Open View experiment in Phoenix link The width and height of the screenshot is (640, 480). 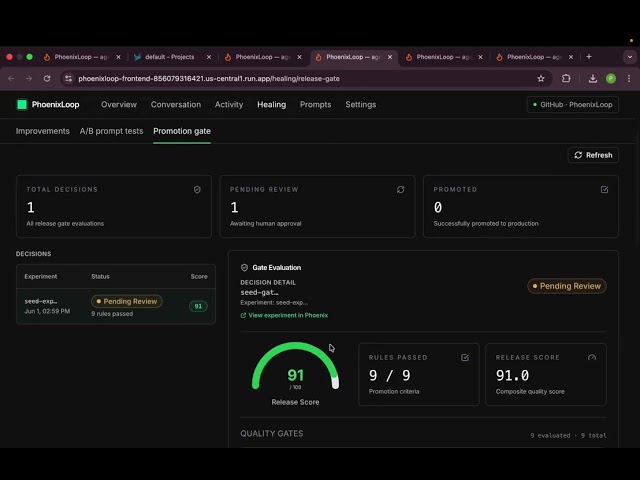[284, 315]
